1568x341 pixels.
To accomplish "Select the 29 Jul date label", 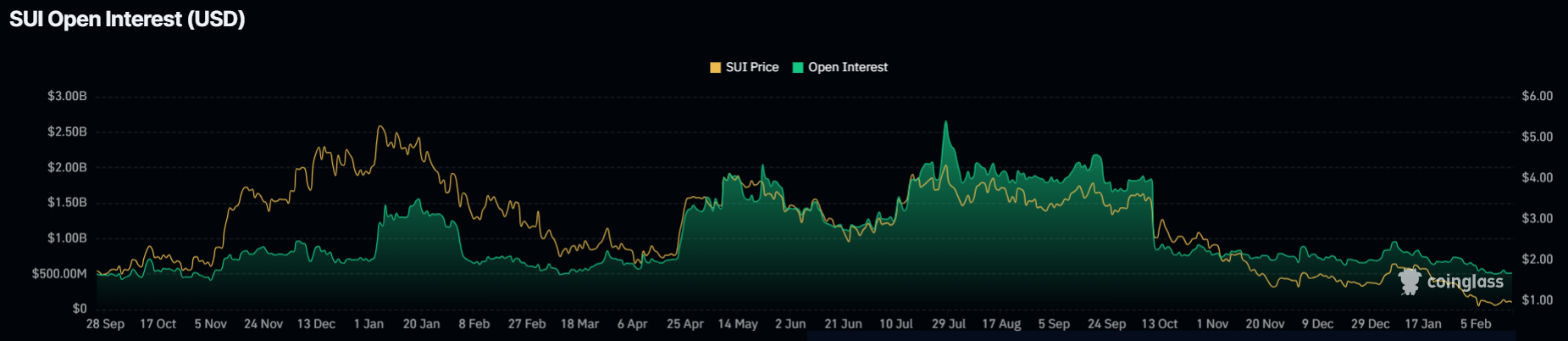I will [949, 324].
